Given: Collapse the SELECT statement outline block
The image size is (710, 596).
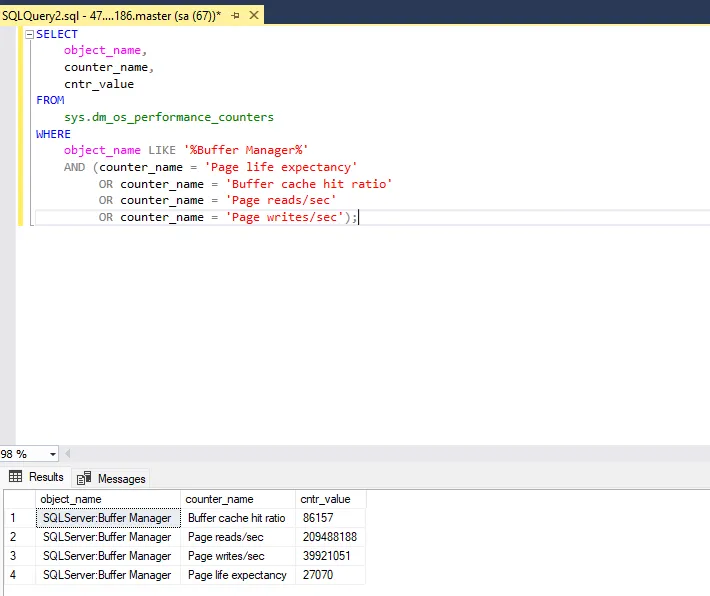Looking at the screenshot, I should (x=28, y=35).
